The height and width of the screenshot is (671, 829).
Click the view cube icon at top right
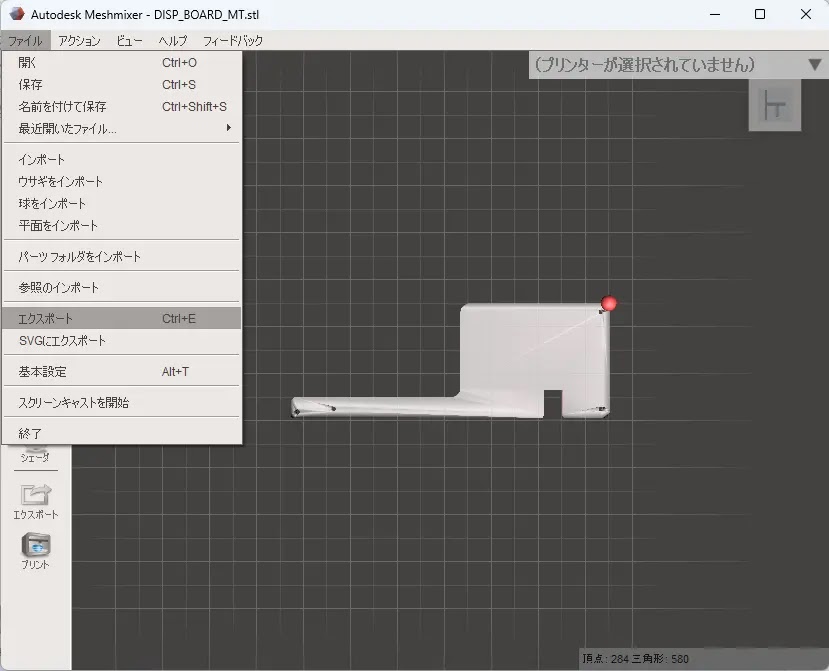coord(775,105)
